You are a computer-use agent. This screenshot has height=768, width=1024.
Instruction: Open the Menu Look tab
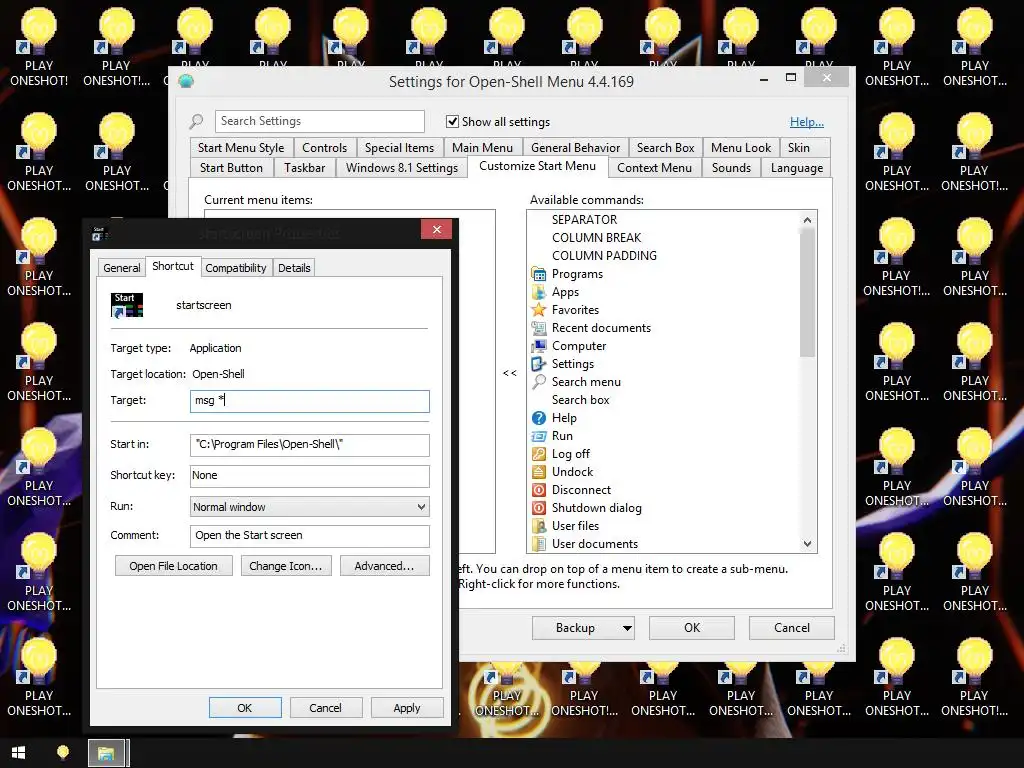[x=741, y=148]
